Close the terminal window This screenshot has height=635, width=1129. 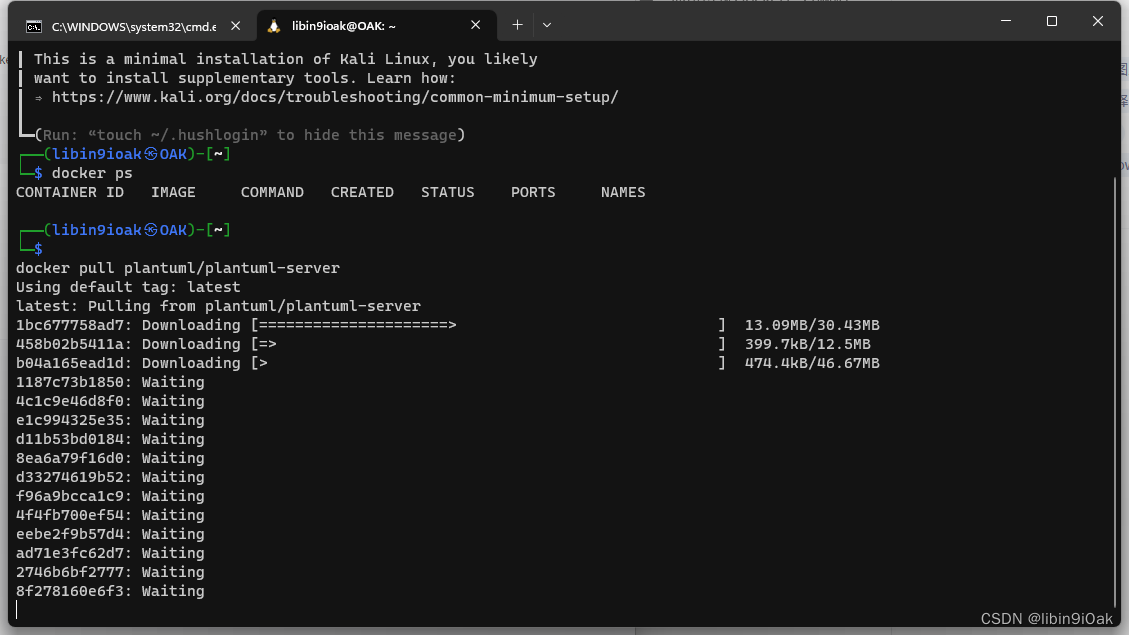1098,21
